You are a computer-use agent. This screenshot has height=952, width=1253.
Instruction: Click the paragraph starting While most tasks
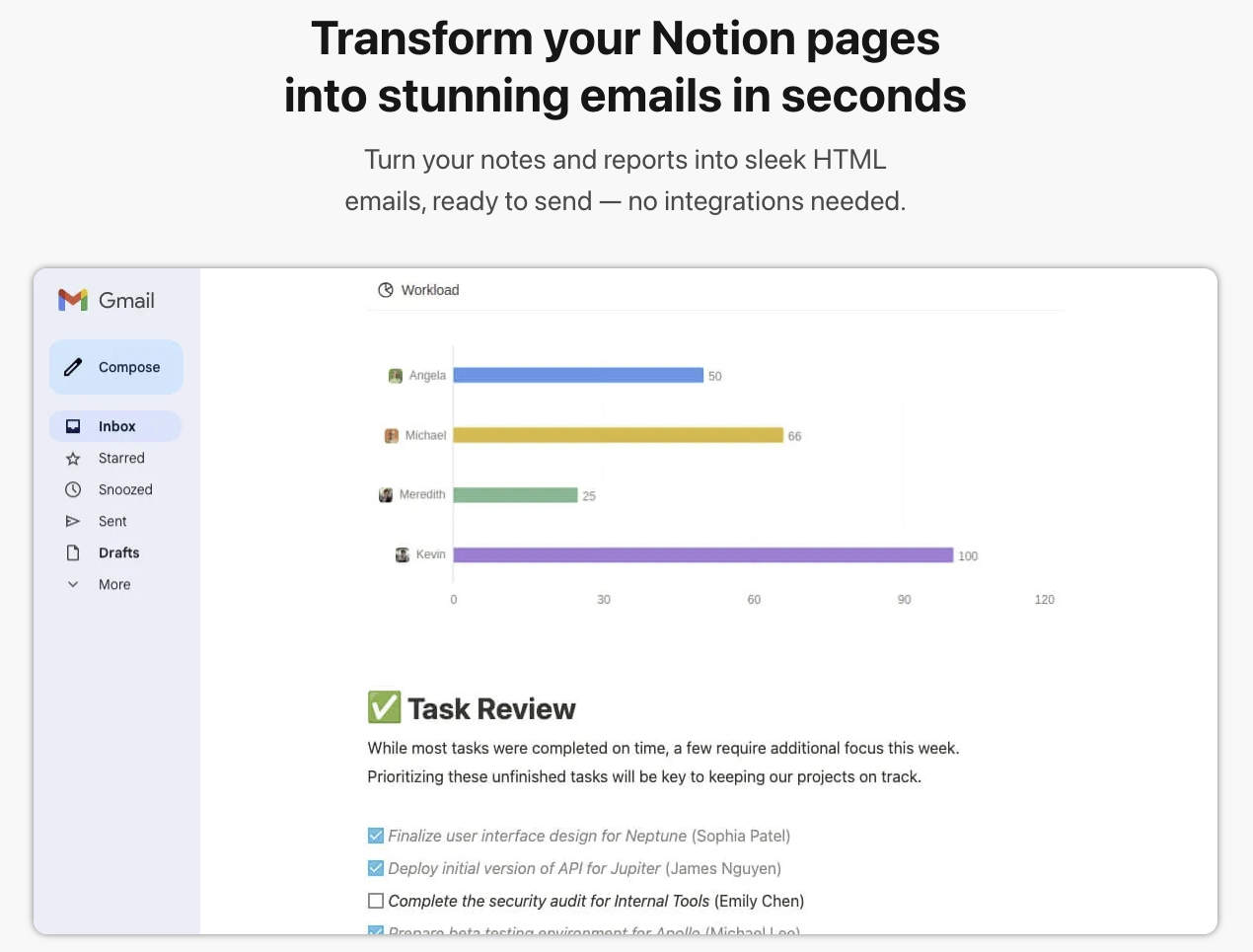[663, 763]
